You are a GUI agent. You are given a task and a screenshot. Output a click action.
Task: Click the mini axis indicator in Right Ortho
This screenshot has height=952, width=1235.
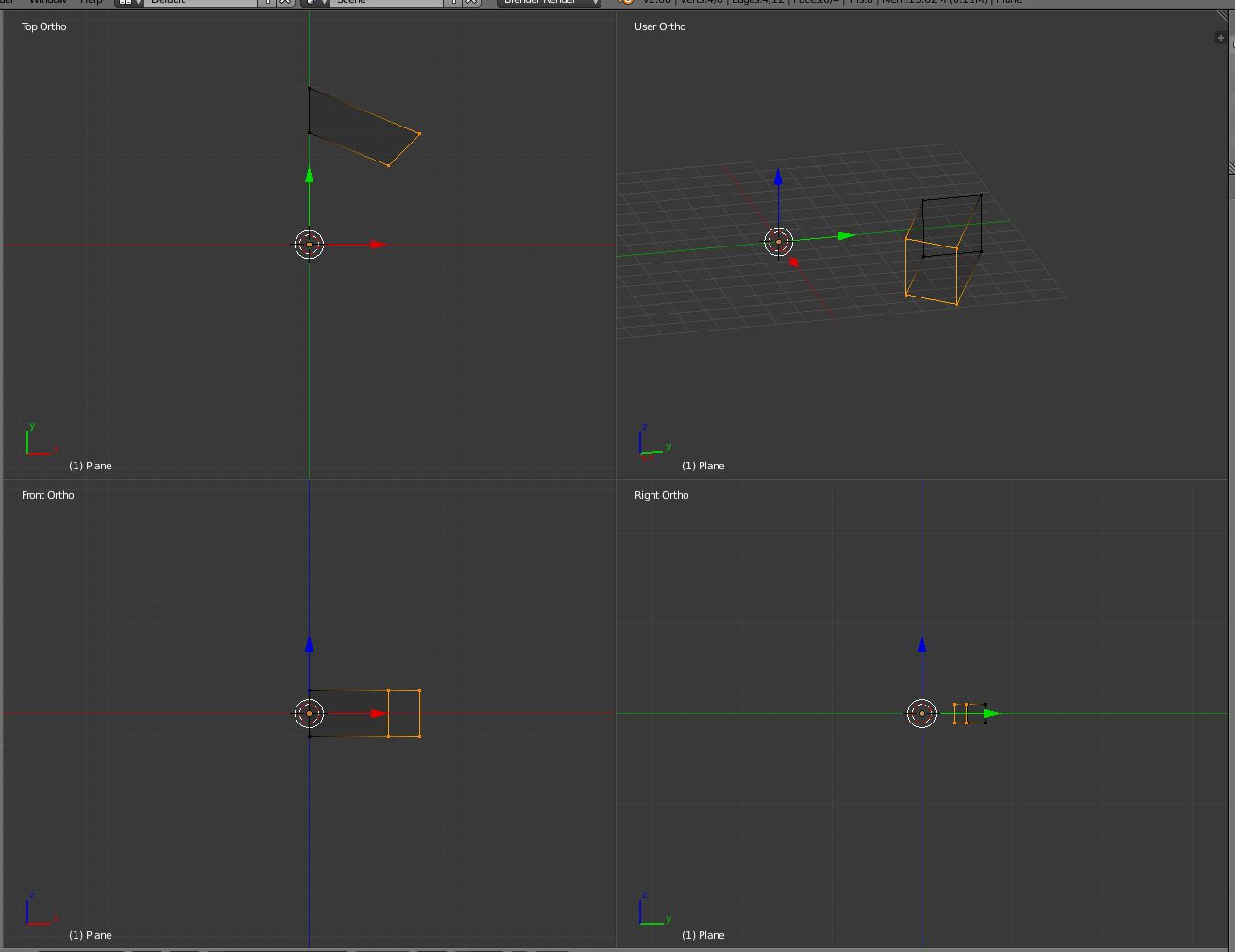654,909
